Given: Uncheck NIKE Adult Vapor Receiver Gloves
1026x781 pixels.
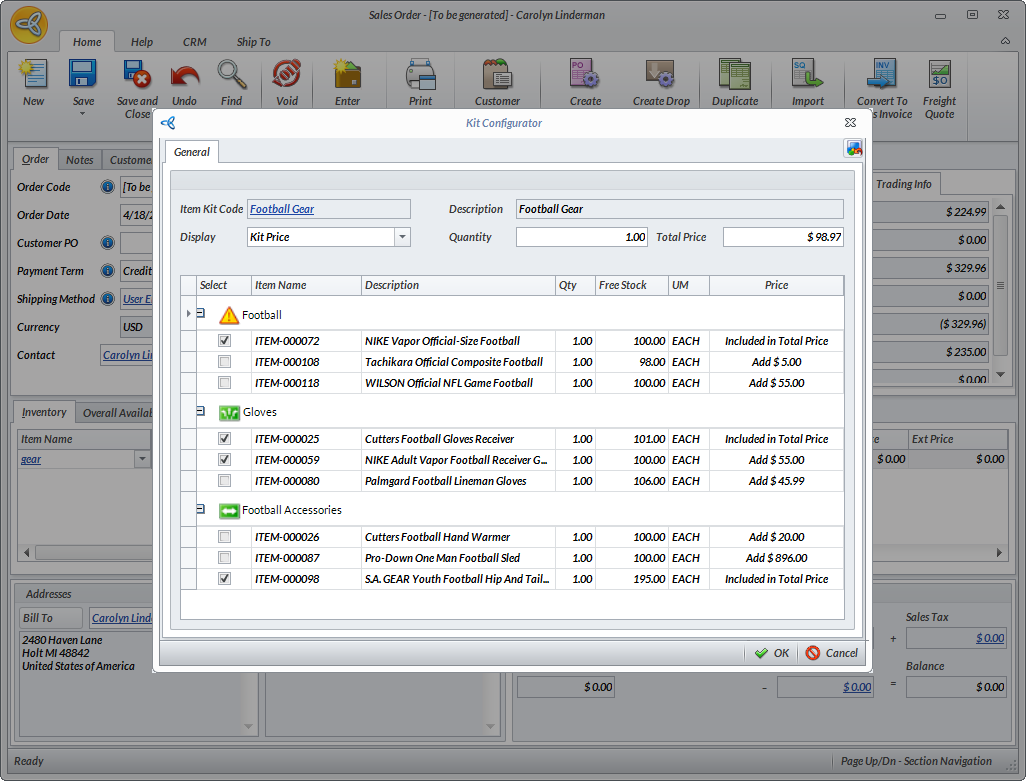Looking at the screenshot, I should click(225, 460).
